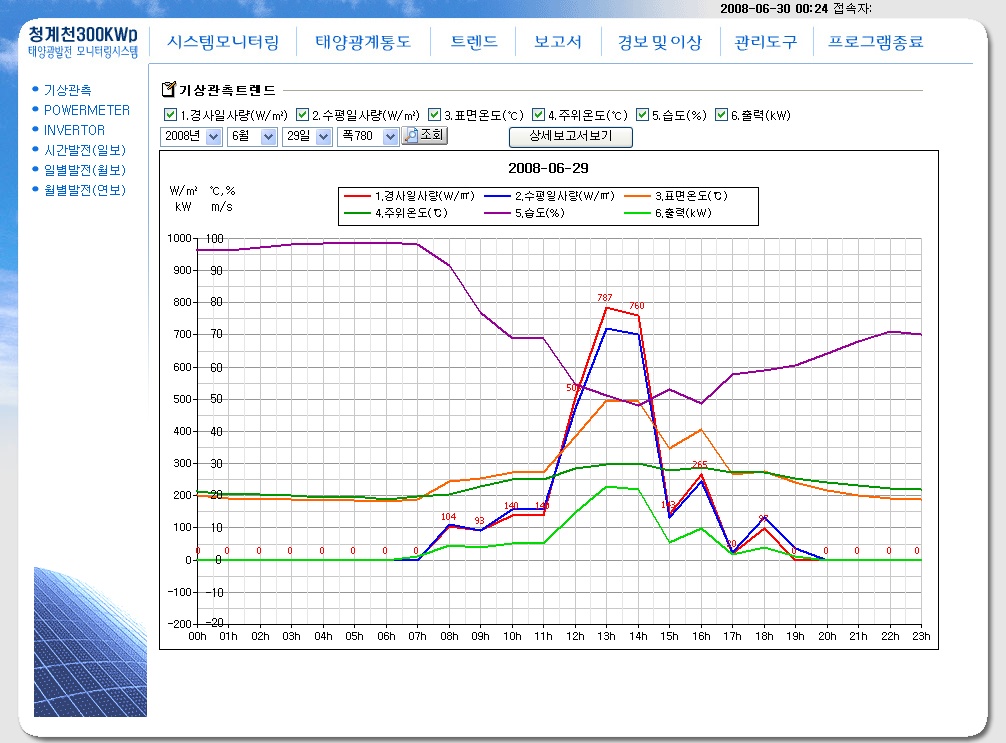Disable the 6.출력(kW) checkbox
The height and width of the screenshot is (743, 1006).
click(x=721, y=115)
